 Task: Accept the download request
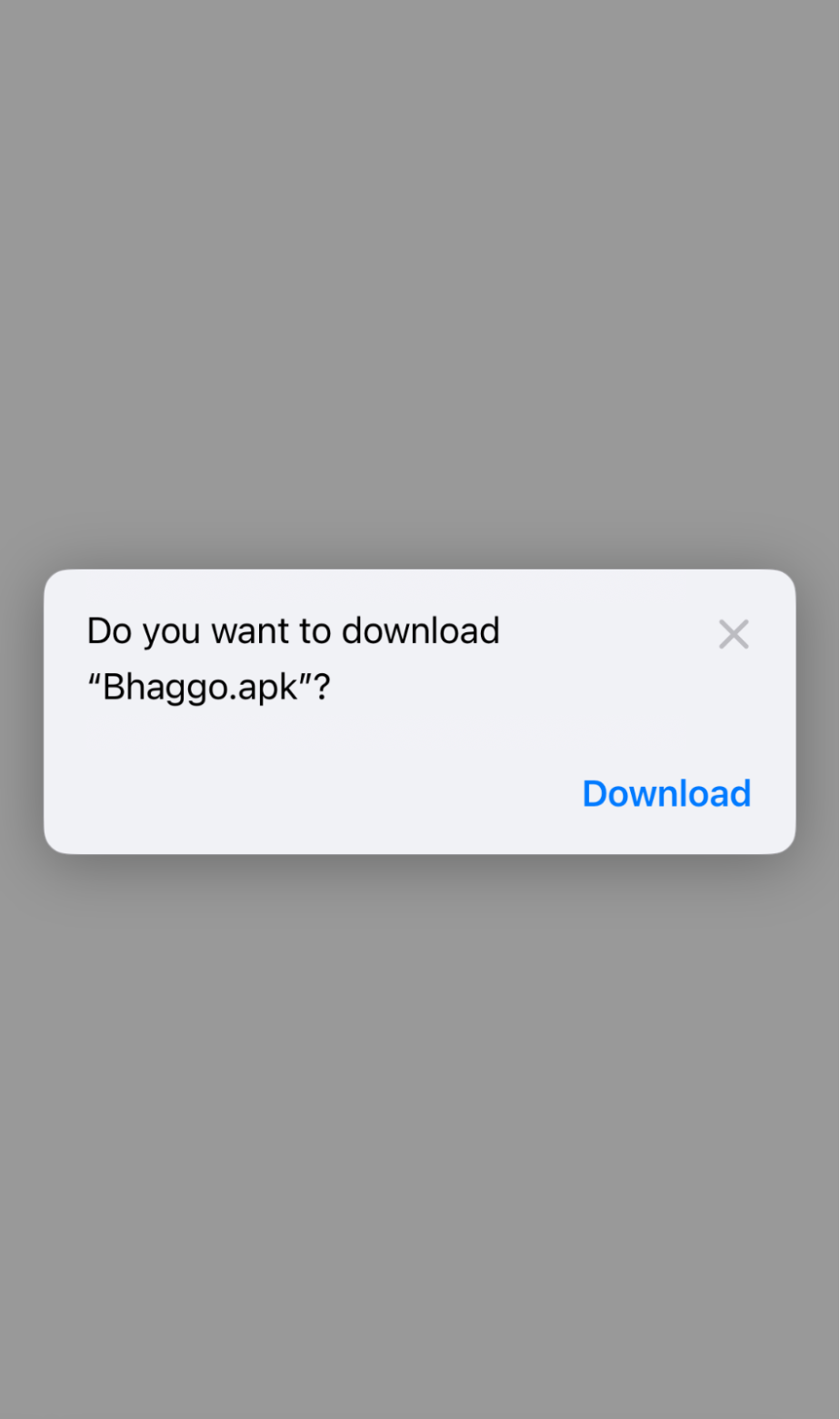point(666,793)
